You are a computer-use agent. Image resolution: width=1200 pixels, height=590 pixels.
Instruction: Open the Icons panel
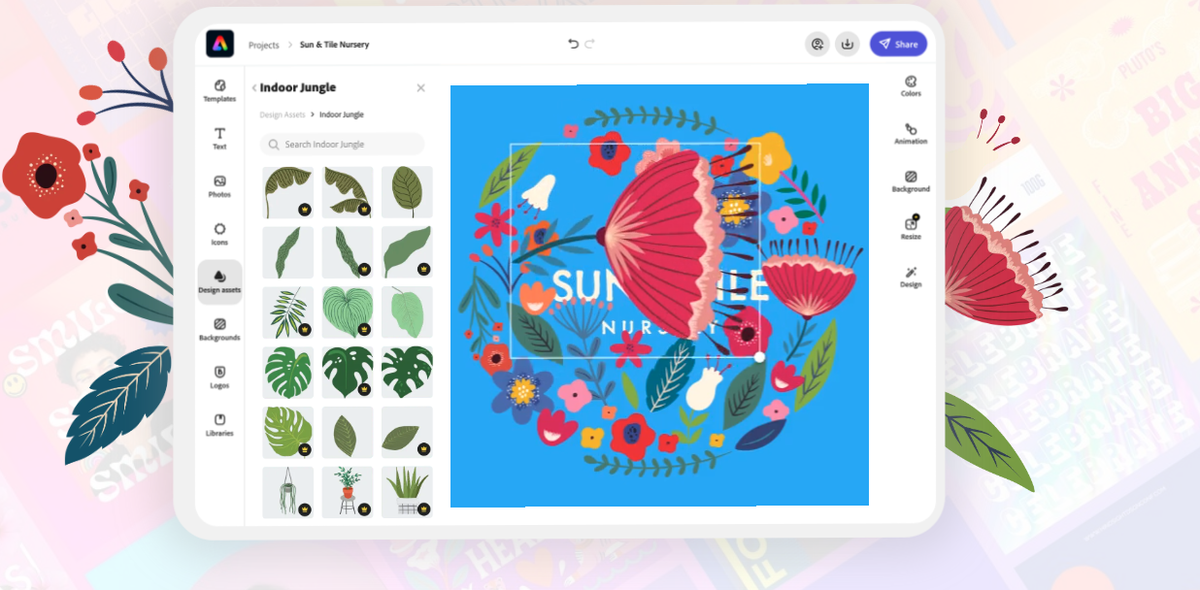218,232
